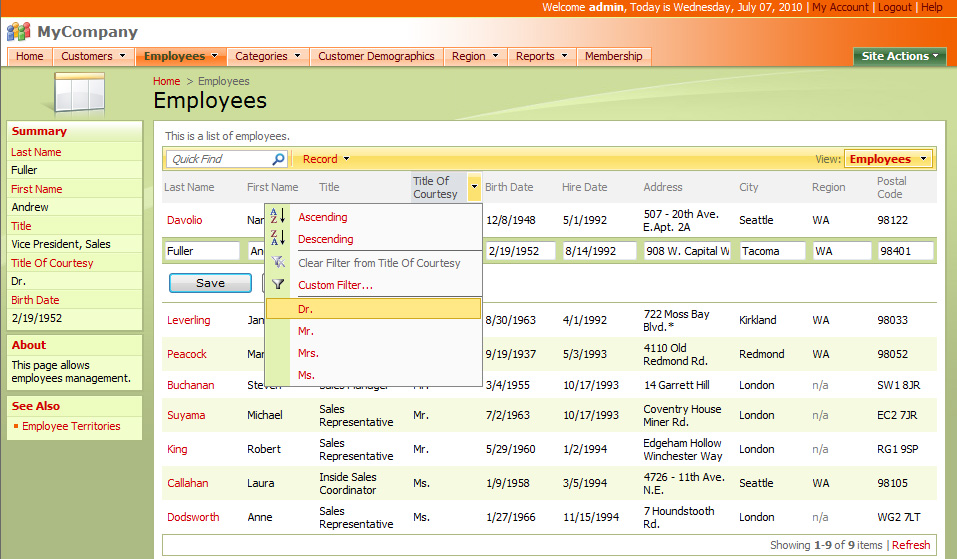Click the Quick Find input field

(x=218, y=159)
